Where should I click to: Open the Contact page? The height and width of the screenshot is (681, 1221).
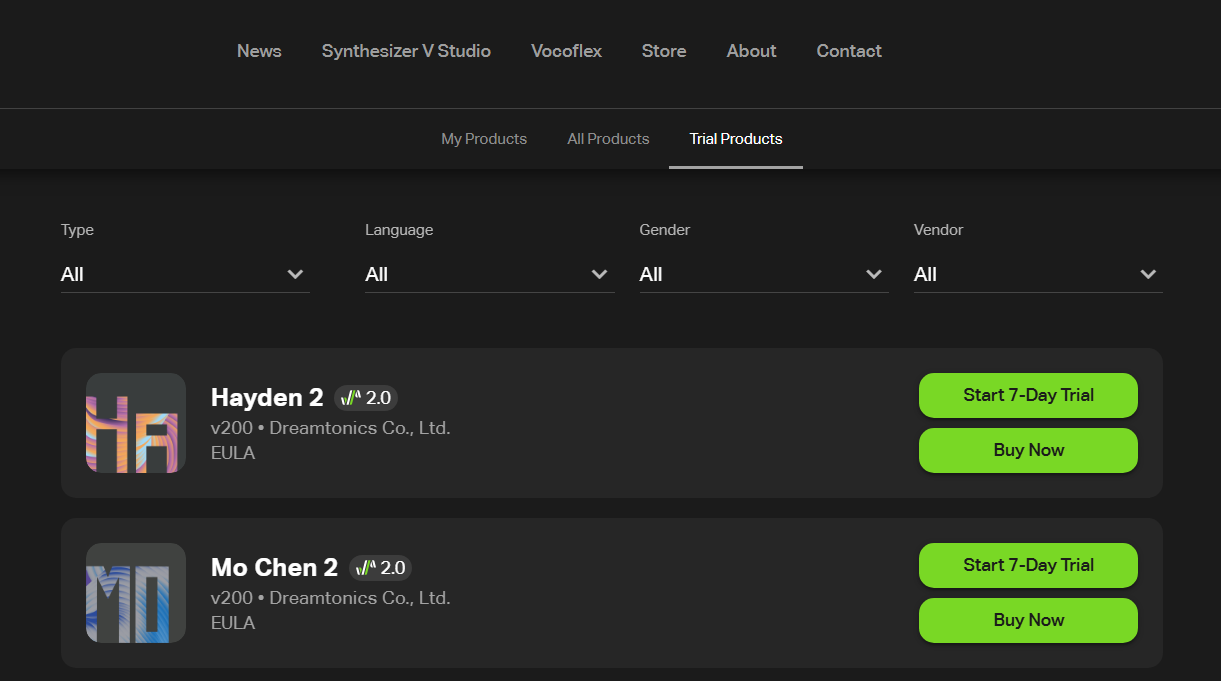(x=849, y=51)
